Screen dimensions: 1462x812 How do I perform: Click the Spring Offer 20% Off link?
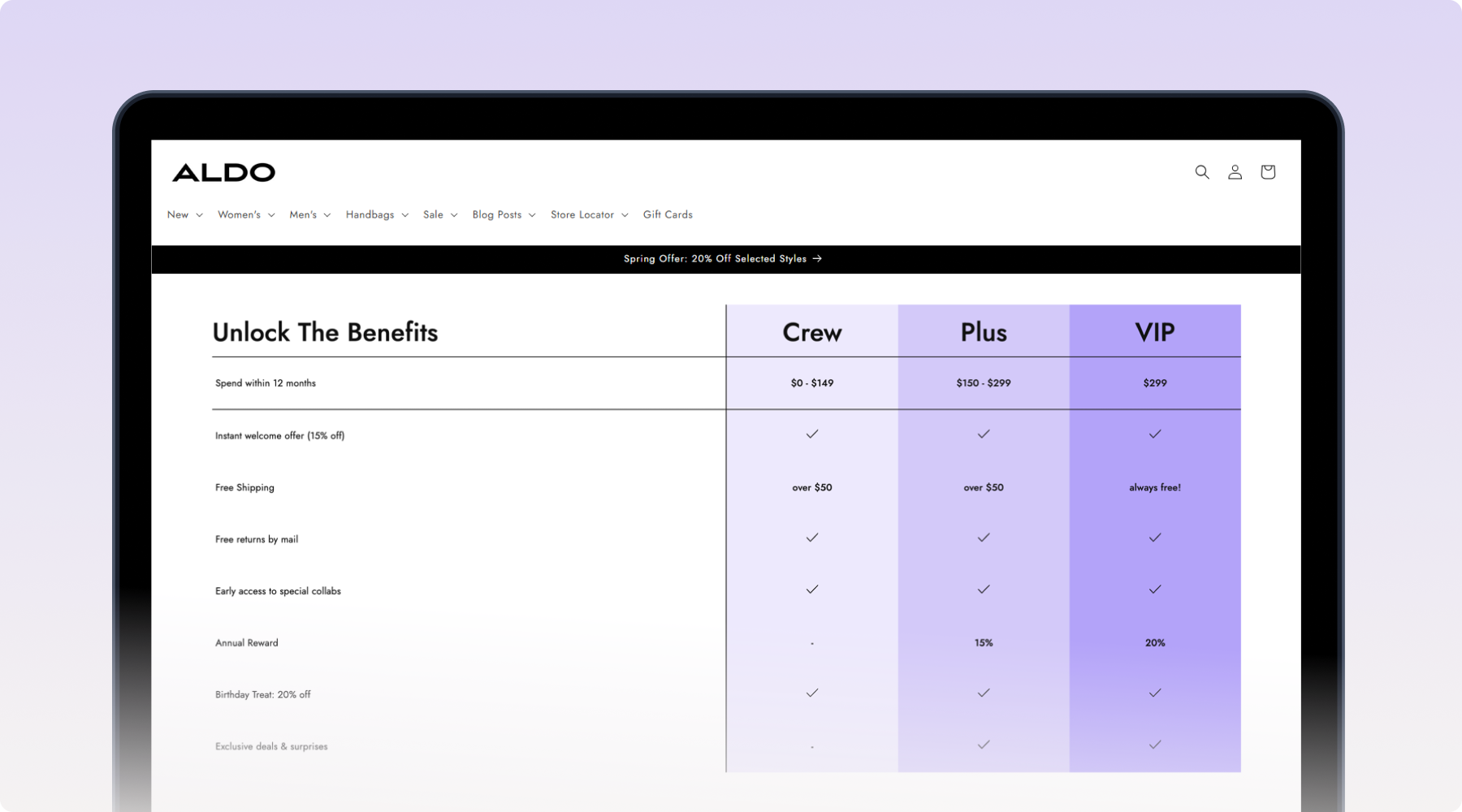715,258
